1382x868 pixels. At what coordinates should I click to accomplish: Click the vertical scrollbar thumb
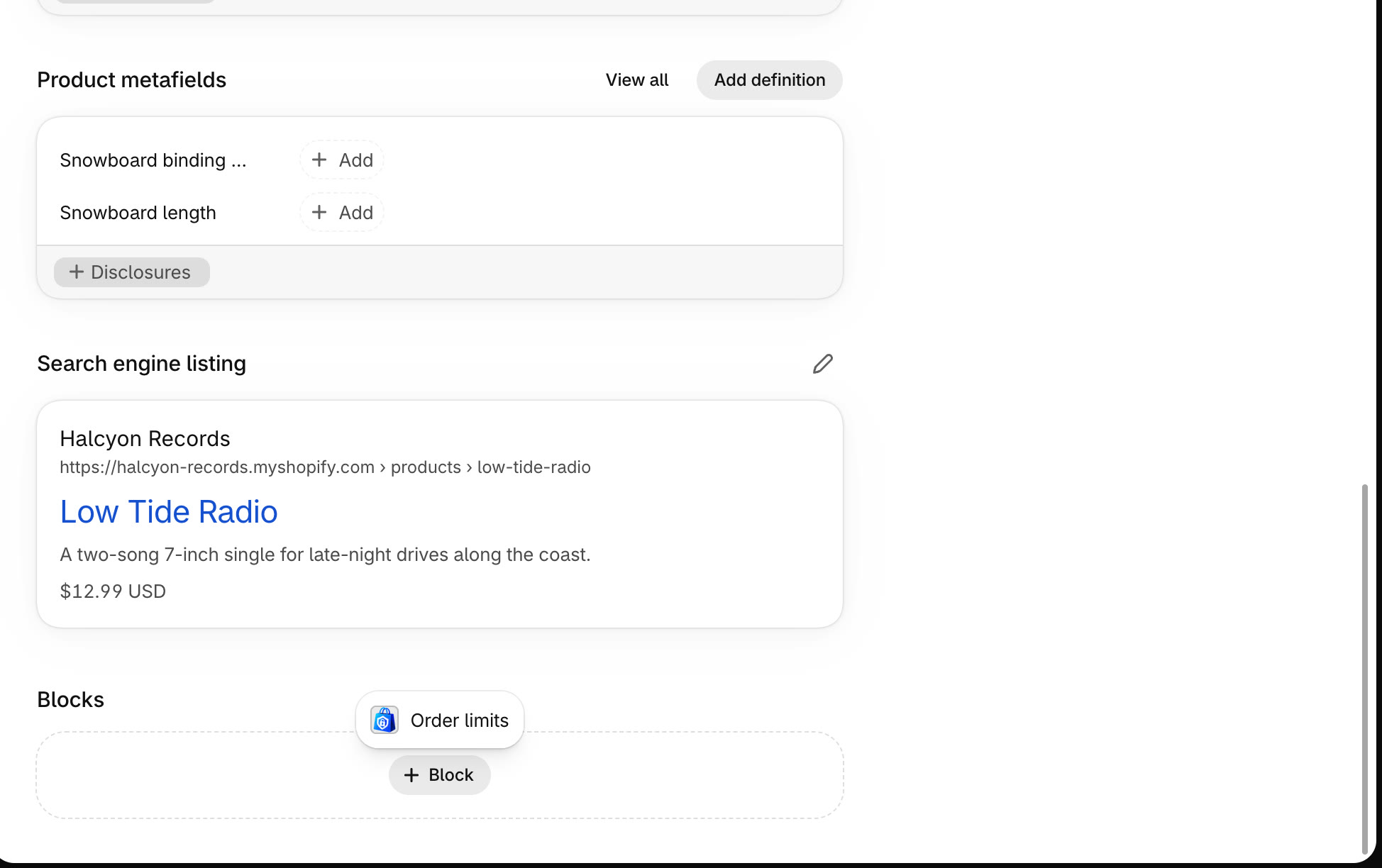click(1364, 669)
